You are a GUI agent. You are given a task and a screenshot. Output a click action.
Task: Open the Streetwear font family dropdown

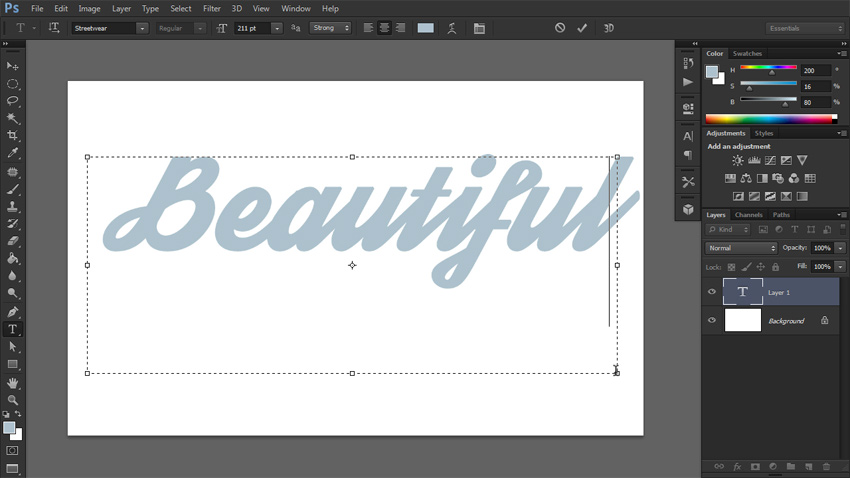[142, 28]
